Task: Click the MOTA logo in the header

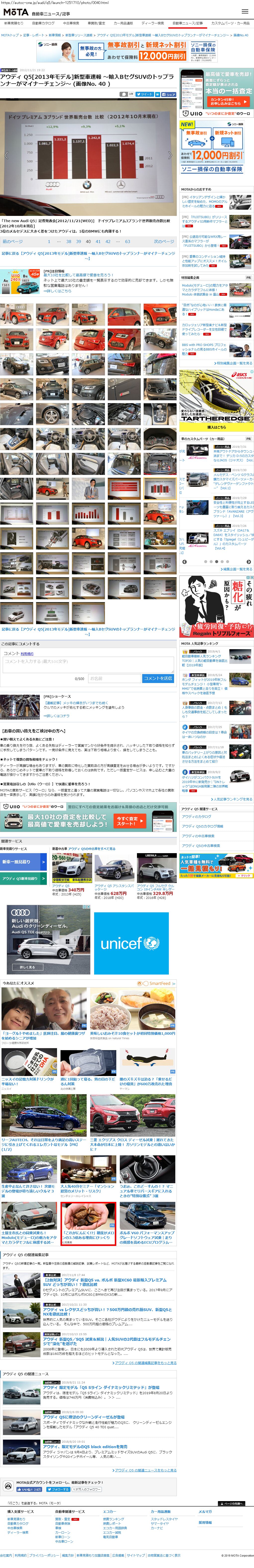Action: [x=16, y=12]
